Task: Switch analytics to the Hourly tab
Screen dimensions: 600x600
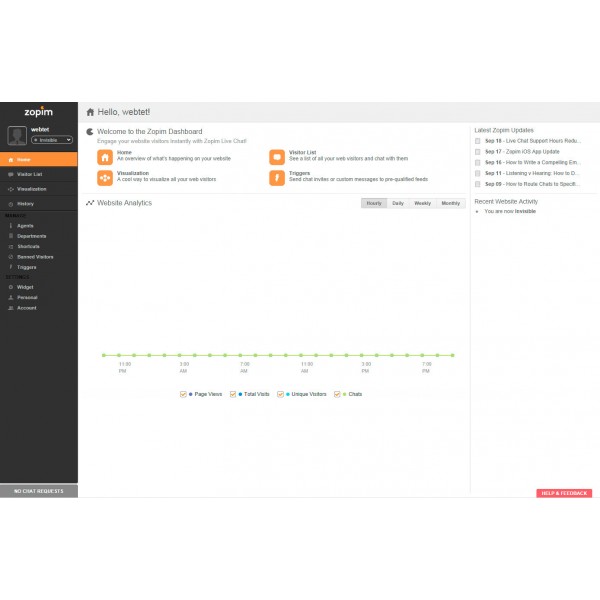Action: click(374, 203)
